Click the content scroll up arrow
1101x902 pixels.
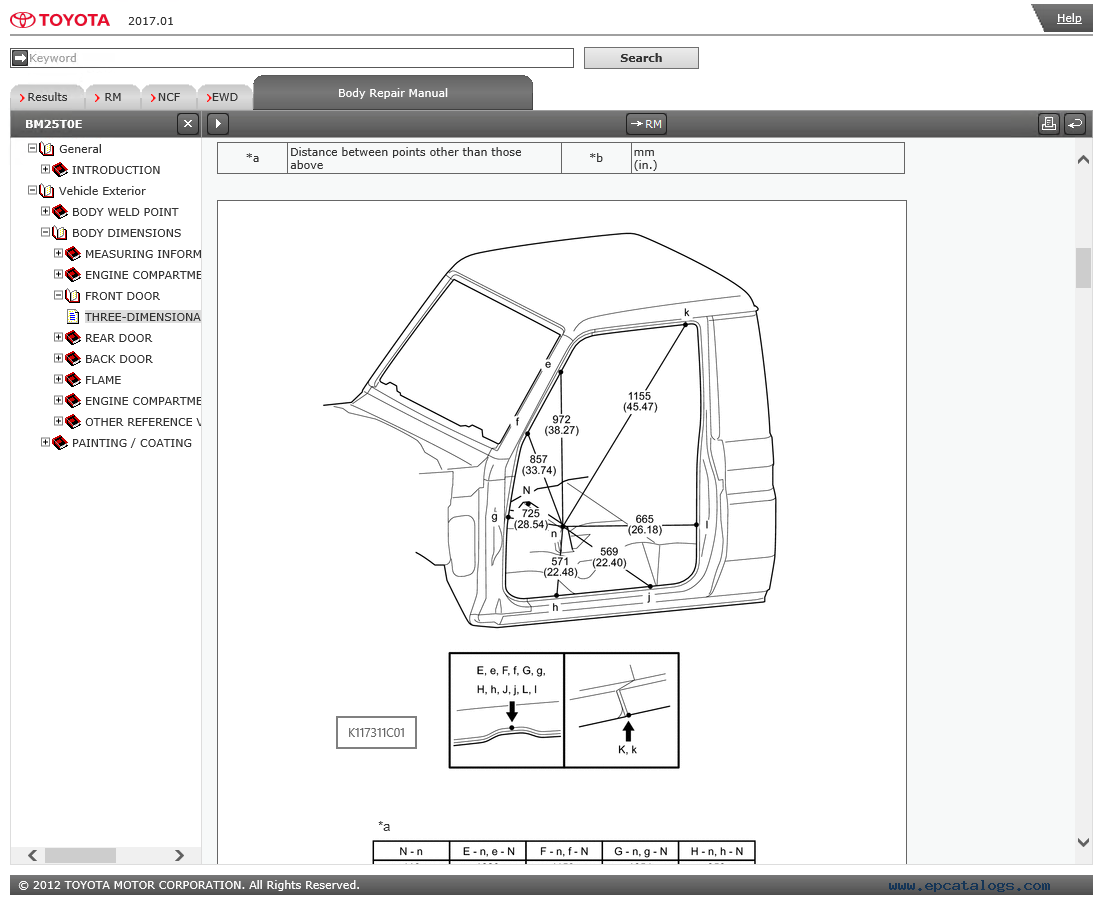pyautogui.click(x=1083, y=160)
